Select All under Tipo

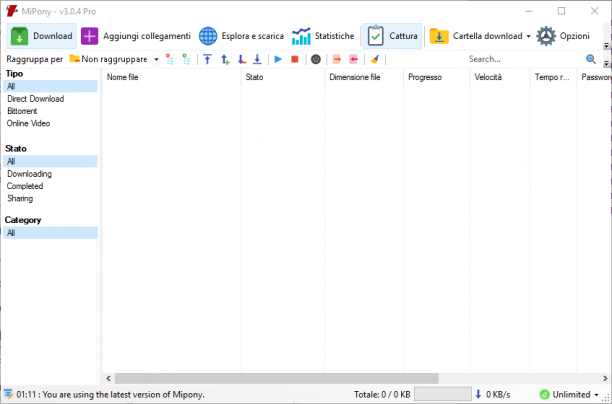tap(50, 86)
